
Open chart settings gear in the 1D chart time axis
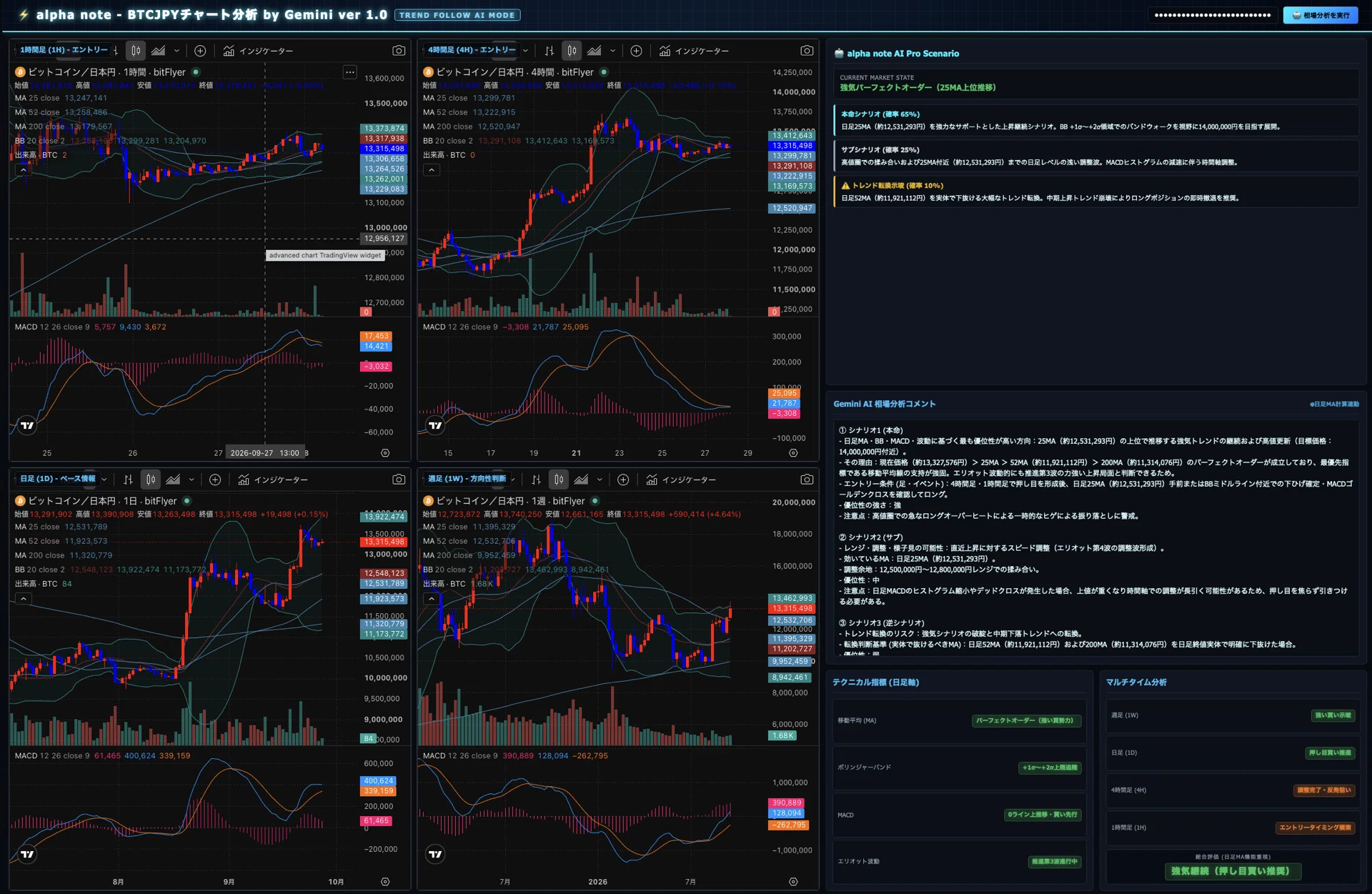tap(385, 882)
